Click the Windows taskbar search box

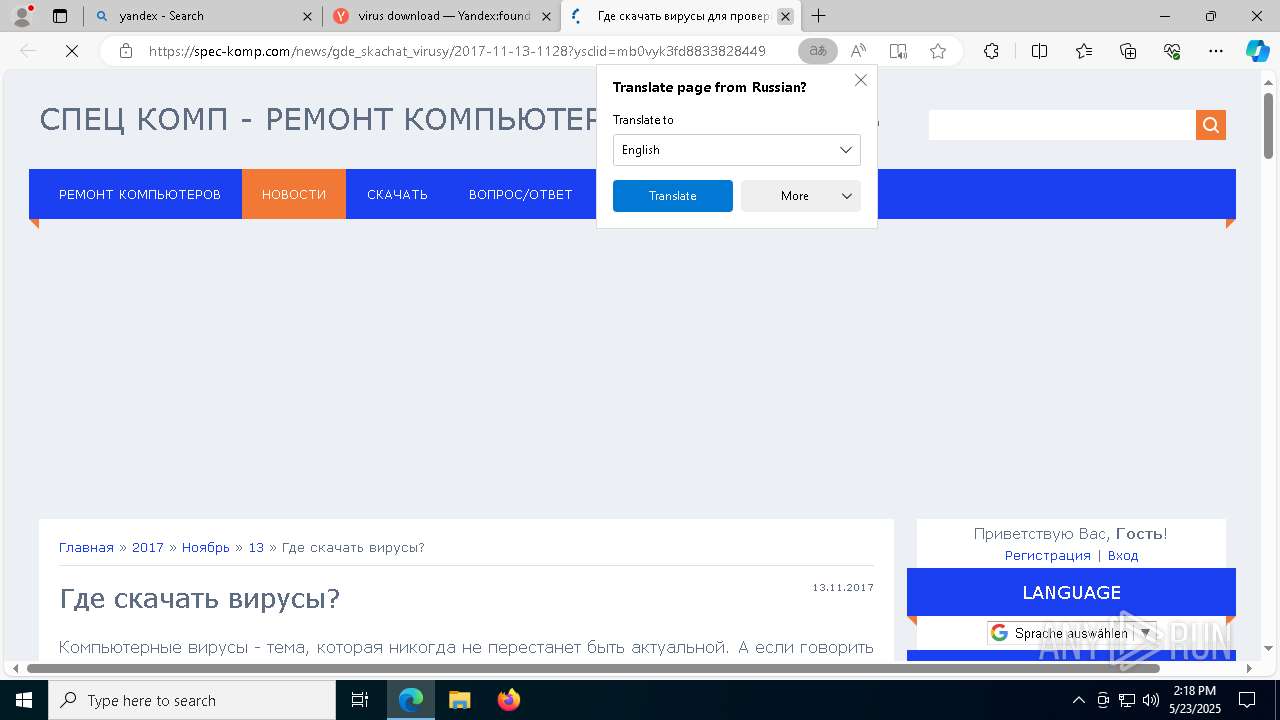coord(193,700)
